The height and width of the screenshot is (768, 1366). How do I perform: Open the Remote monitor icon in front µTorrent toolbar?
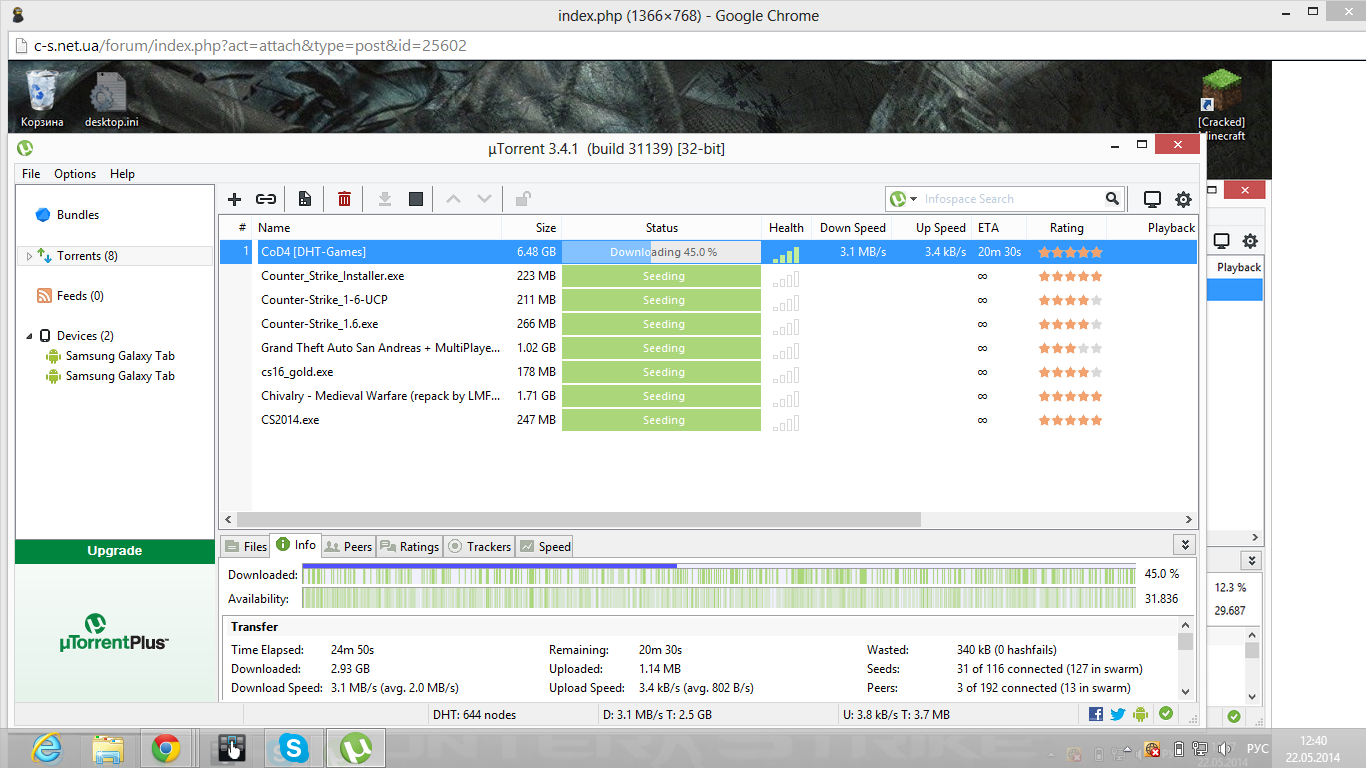pyautogui.click(x=1152, y=199)
